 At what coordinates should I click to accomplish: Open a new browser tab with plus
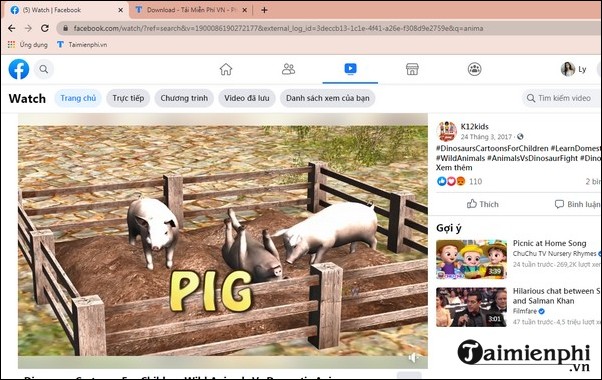tap(264, 10)
